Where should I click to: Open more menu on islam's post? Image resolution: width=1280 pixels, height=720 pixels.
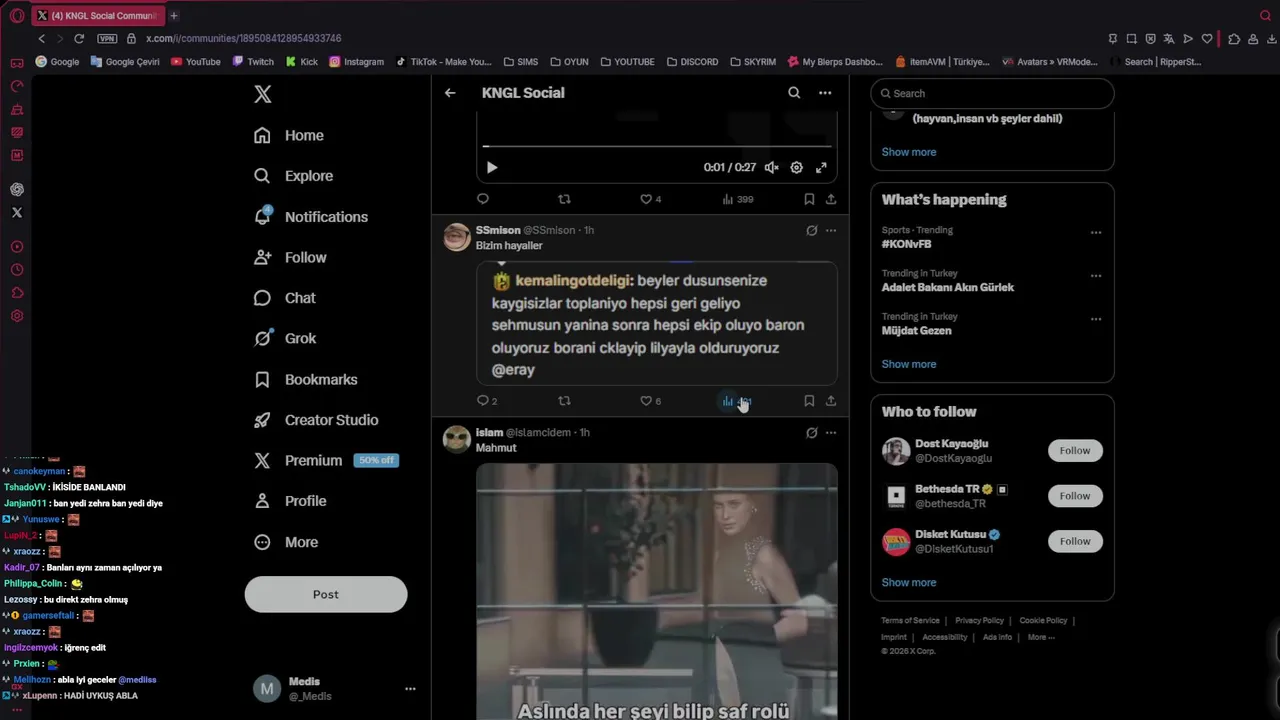[x=831, y=433]
